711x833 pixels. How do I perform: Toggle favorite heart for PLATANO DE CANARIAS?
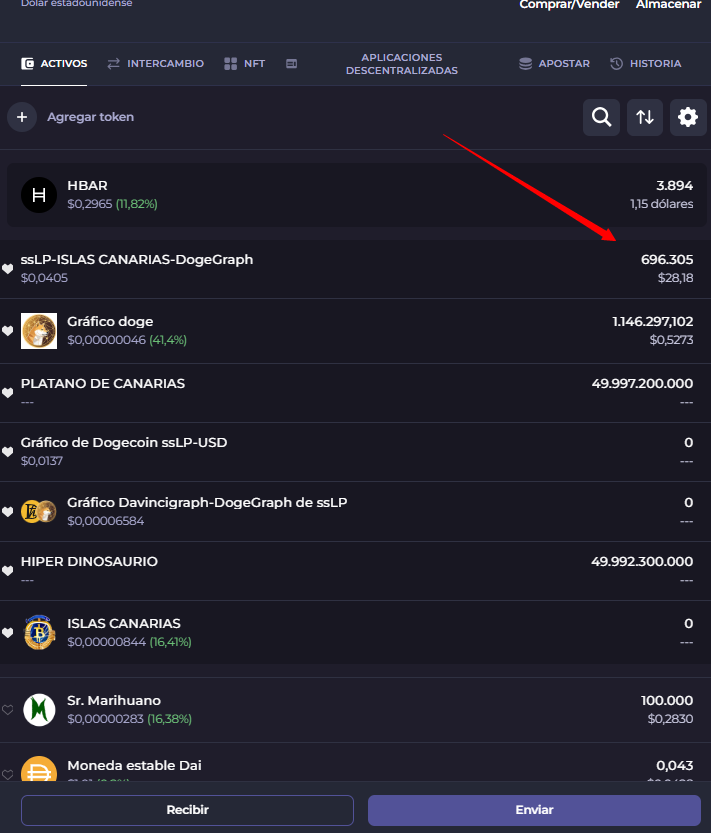[x=7, y=393]
